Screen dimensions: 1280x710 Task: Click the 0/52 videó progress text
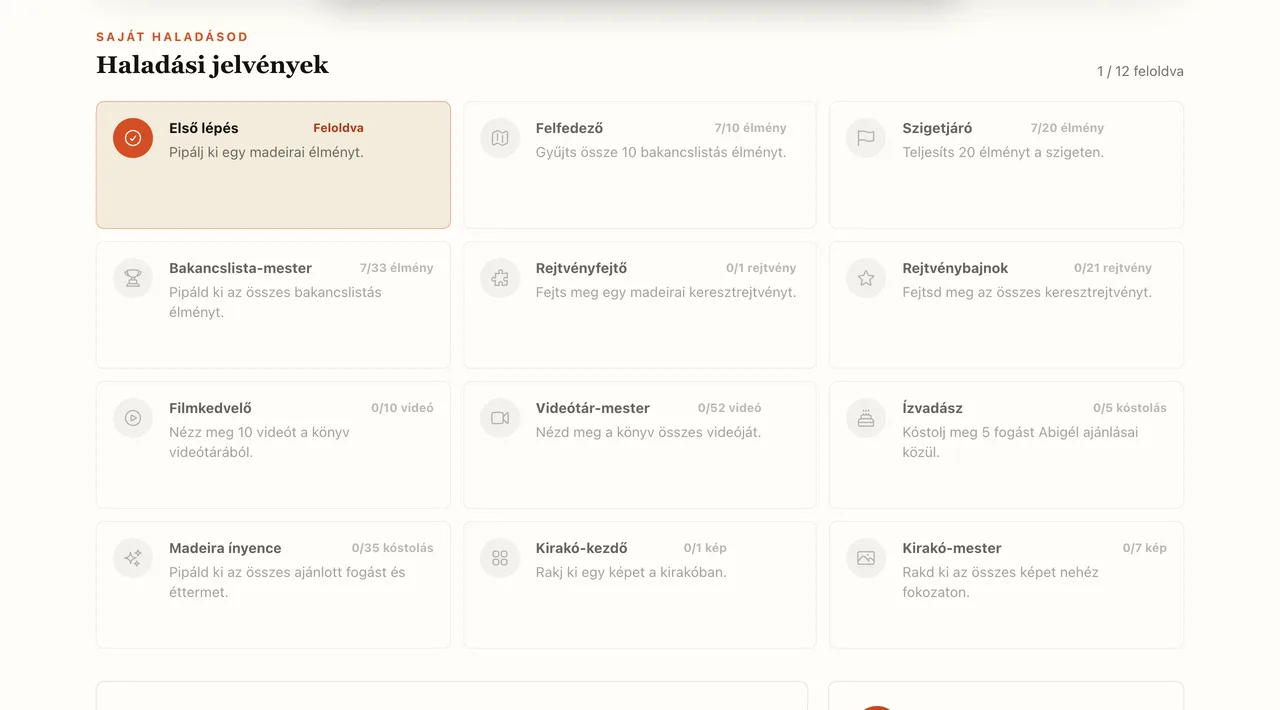tap(729, 408)
